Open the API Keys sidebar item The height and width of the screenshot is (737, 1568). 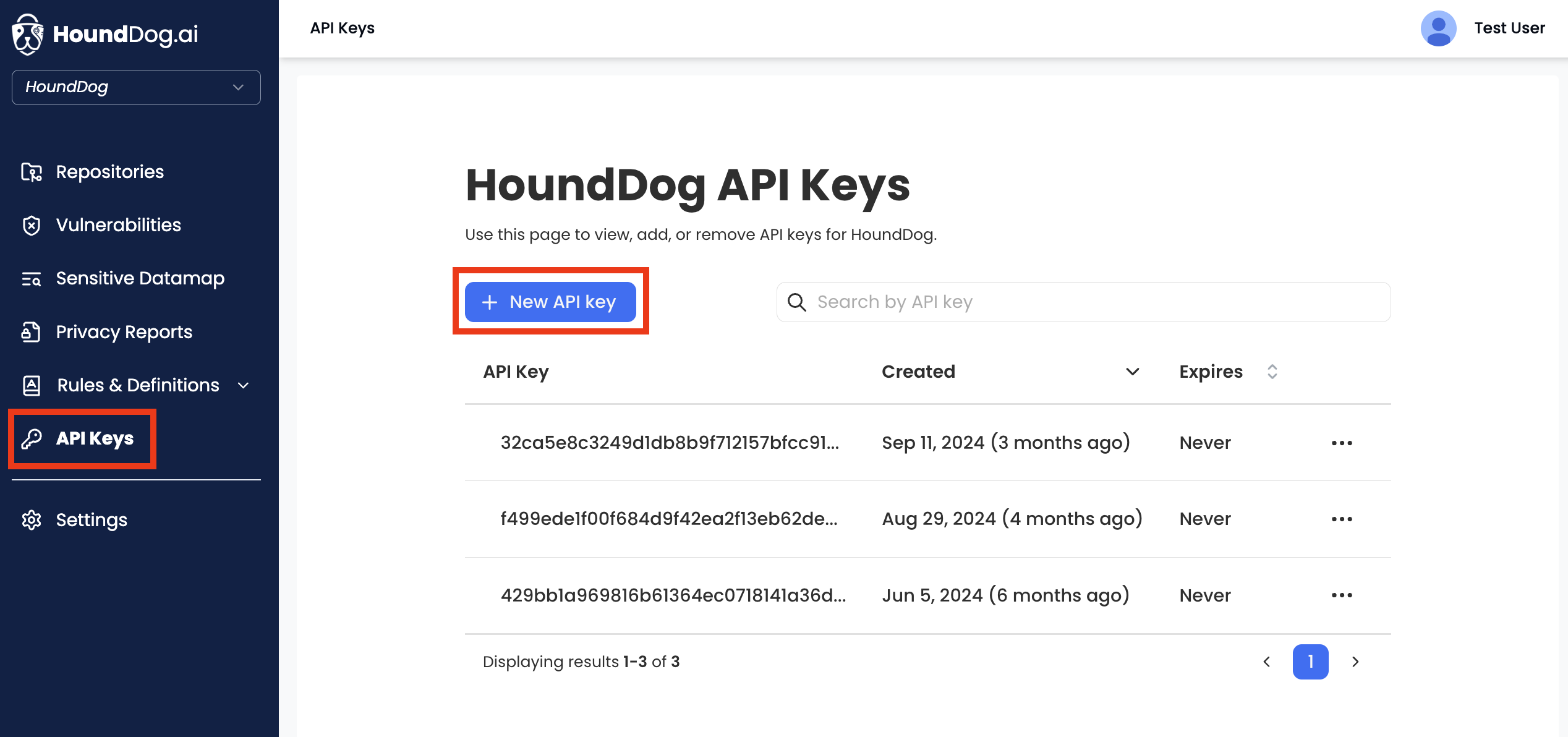tap(95, 438)
